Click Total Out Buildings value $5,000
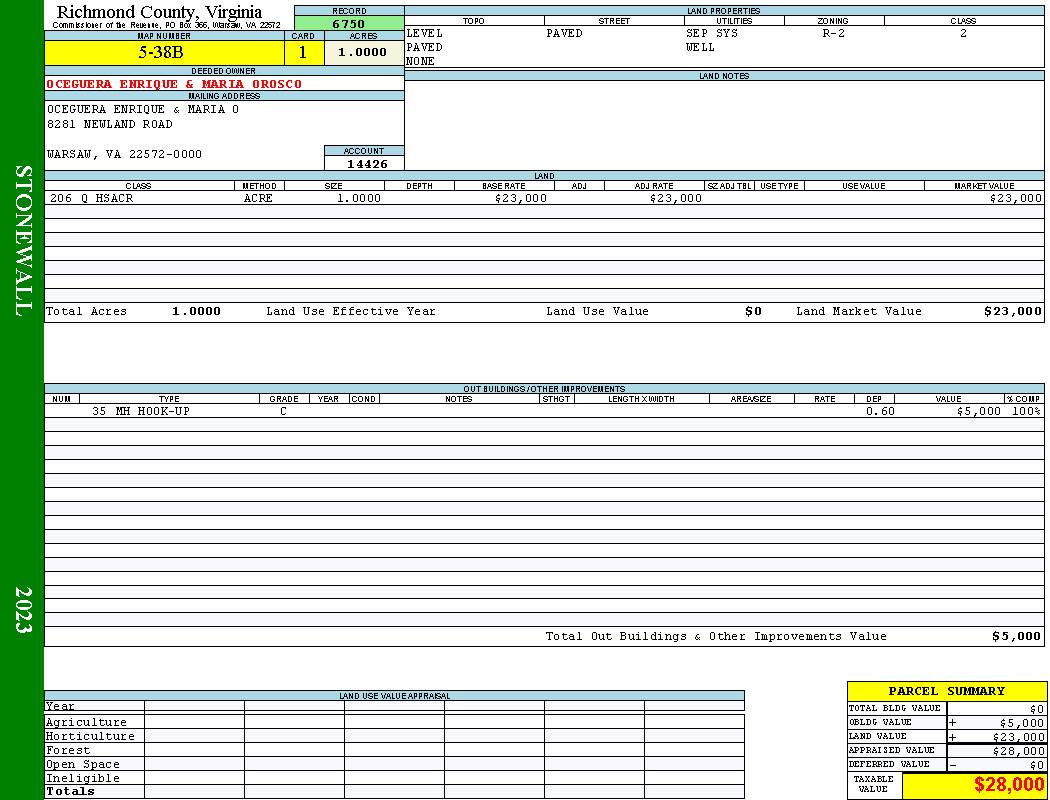Image resolution: width=1050 pixels, height=800 pixels. (1017, 637)
